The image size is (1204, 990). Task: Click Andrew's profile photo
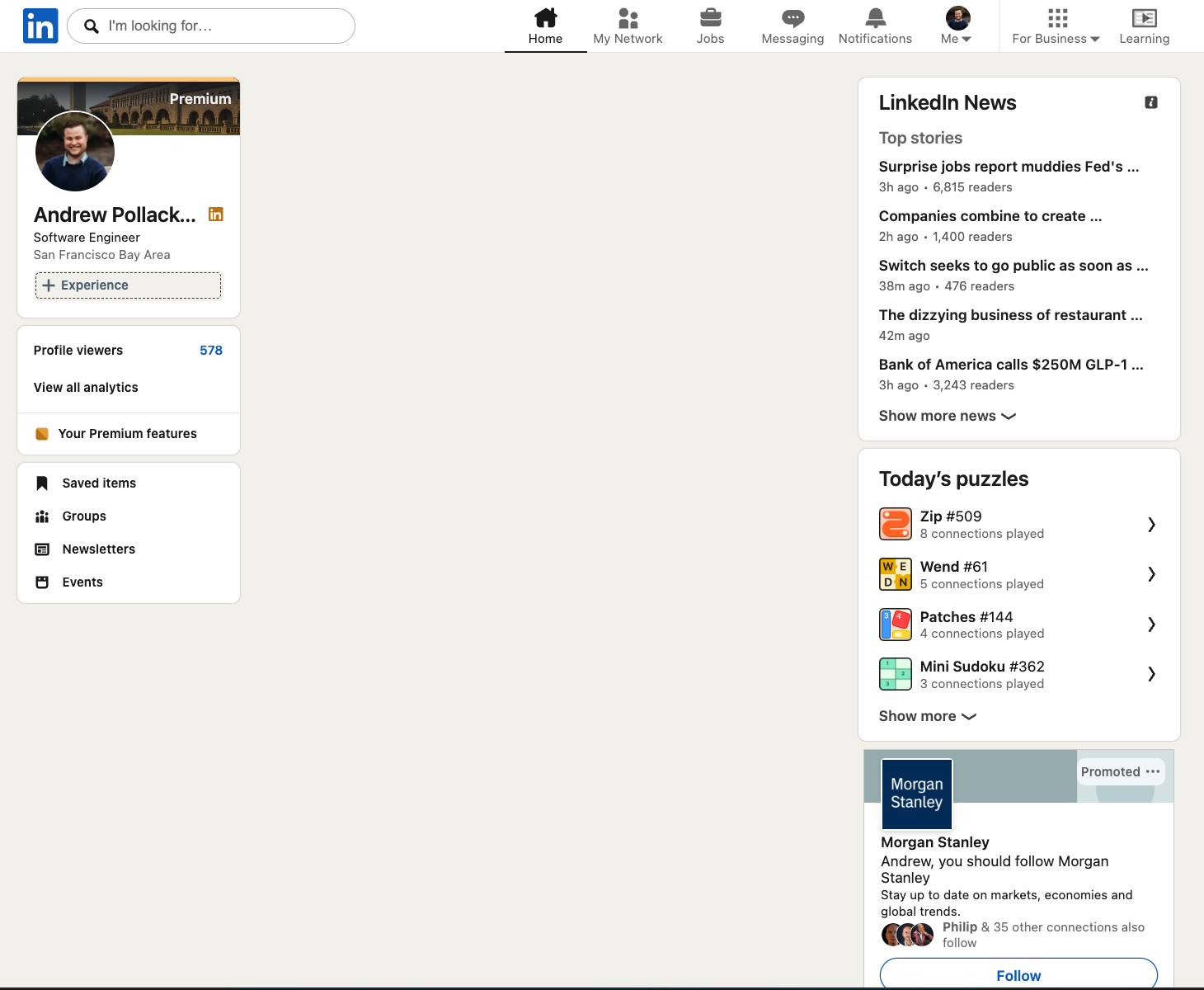point(75,152)
